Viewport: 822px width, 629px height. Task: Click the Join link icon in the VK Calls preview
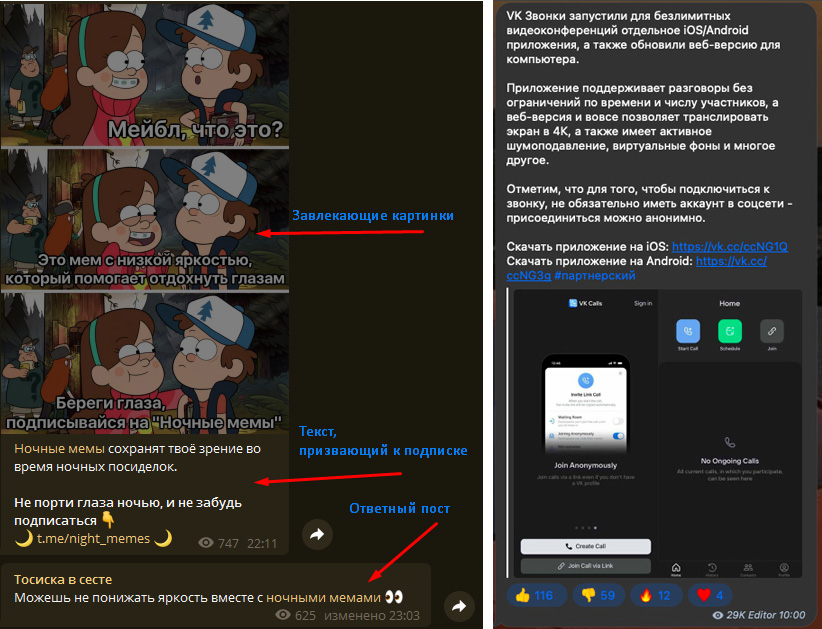(x=772, y=331)
